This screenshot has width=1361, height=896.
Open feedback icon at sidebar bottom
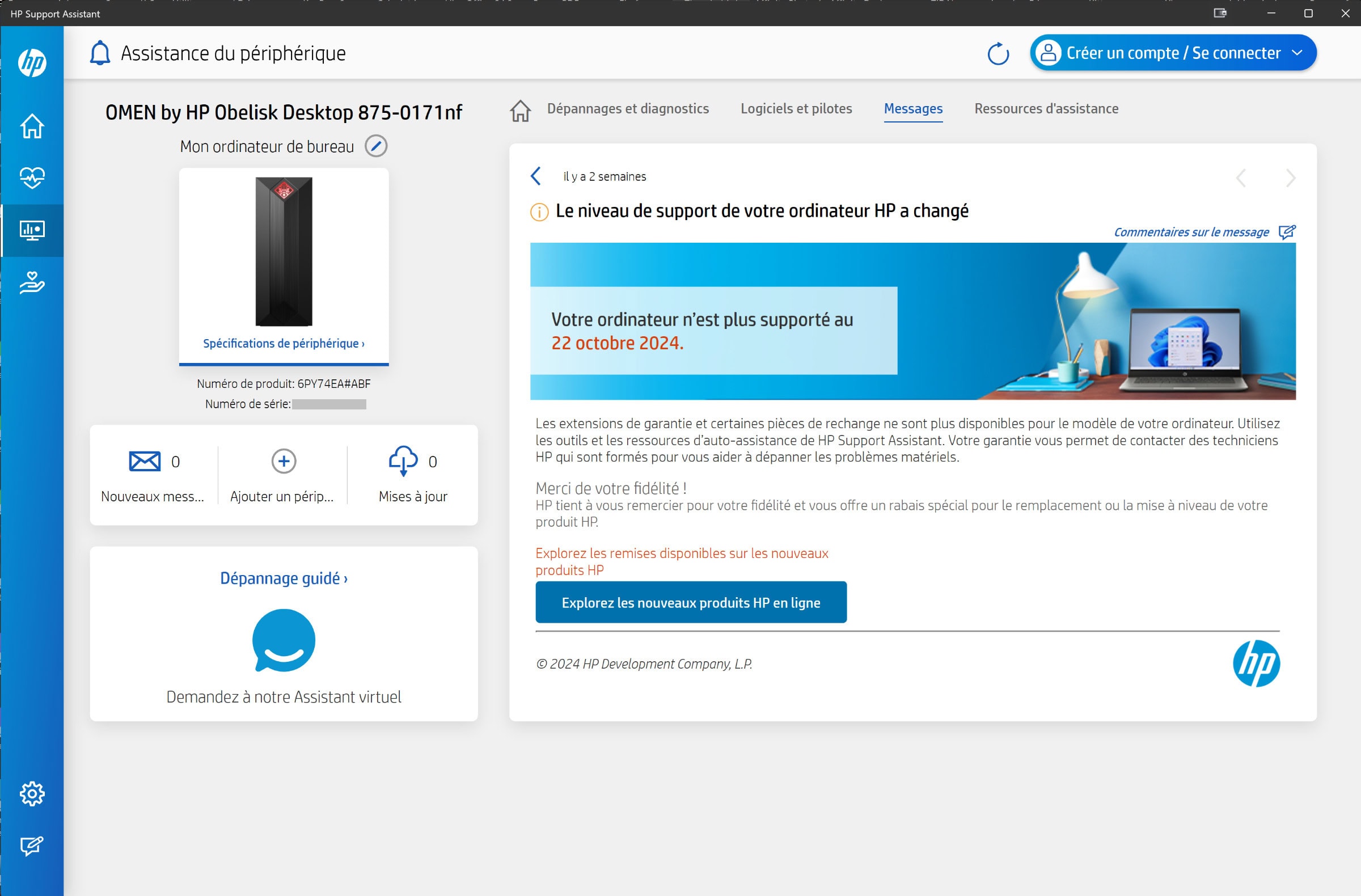(32, 845)
